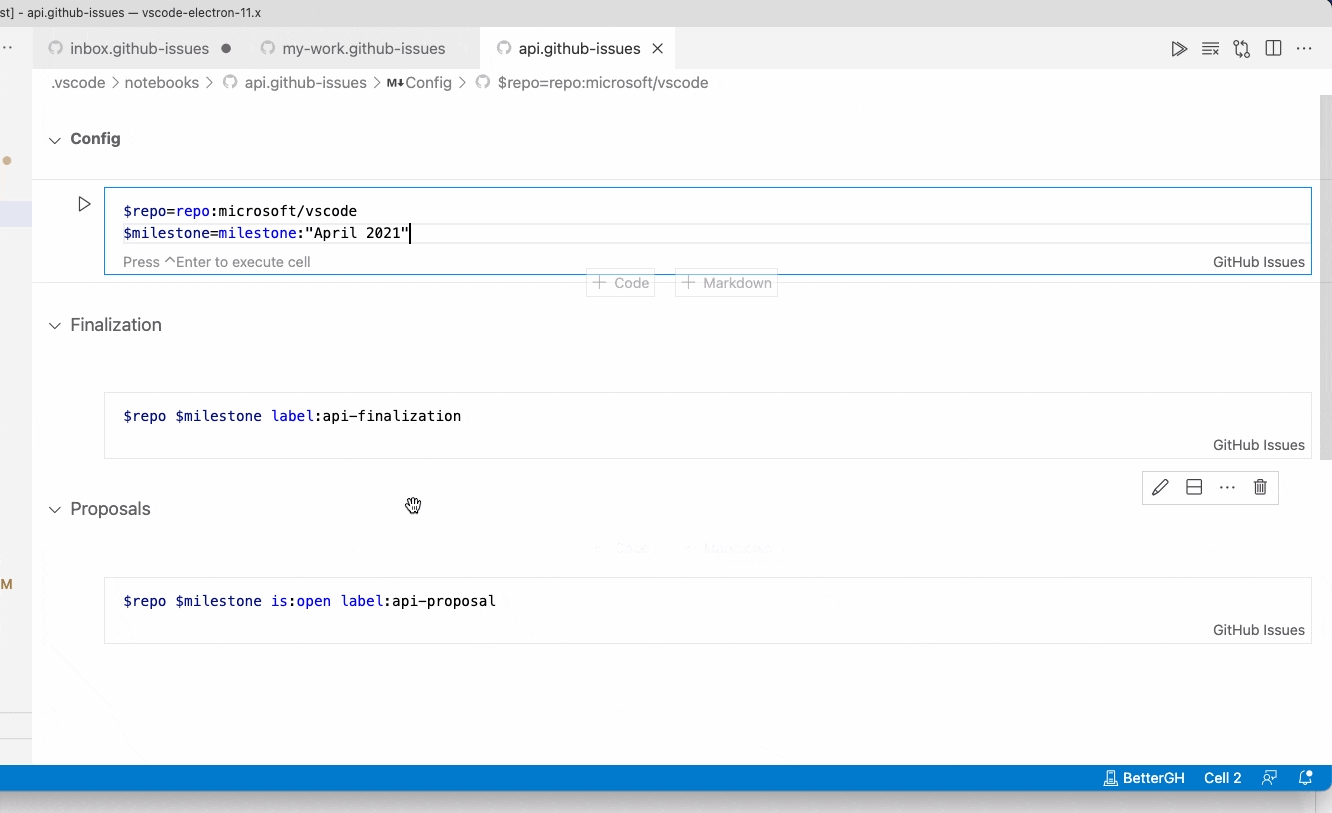The height and width of the screenshot is (813, 1332).
Task: Click the notifications bell in status bar
Action: (x=1305, y=778)
